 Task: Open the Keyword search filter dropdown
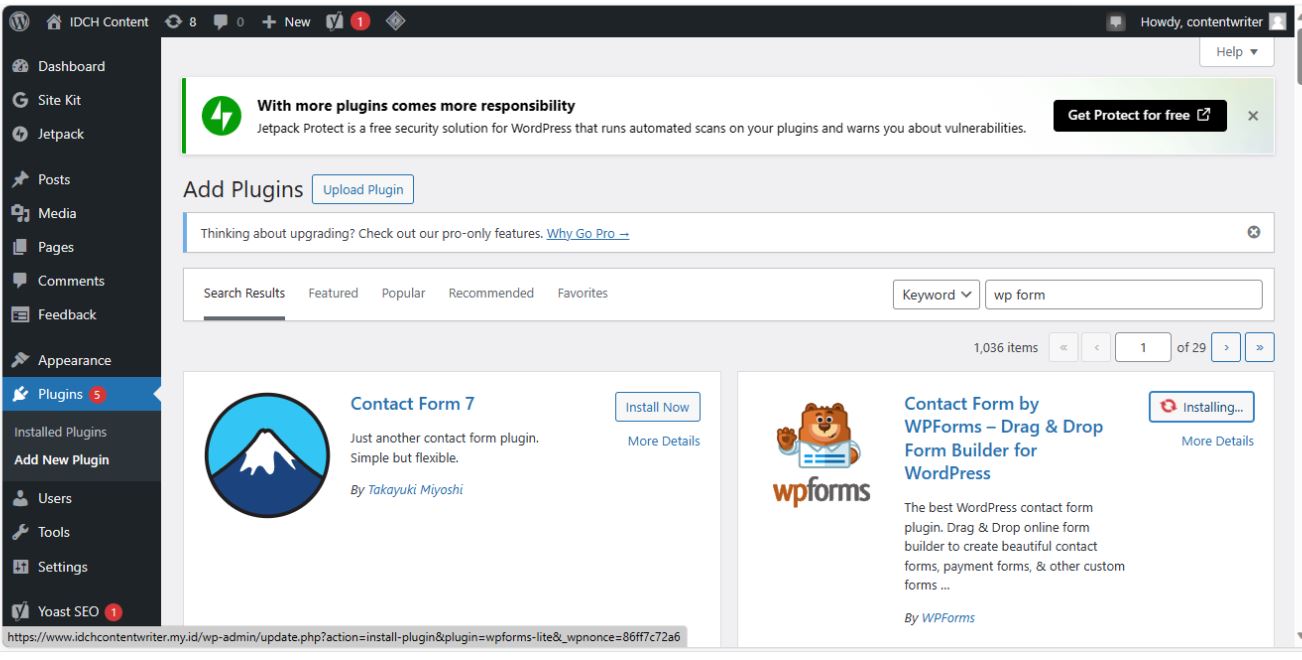point(935,293)
